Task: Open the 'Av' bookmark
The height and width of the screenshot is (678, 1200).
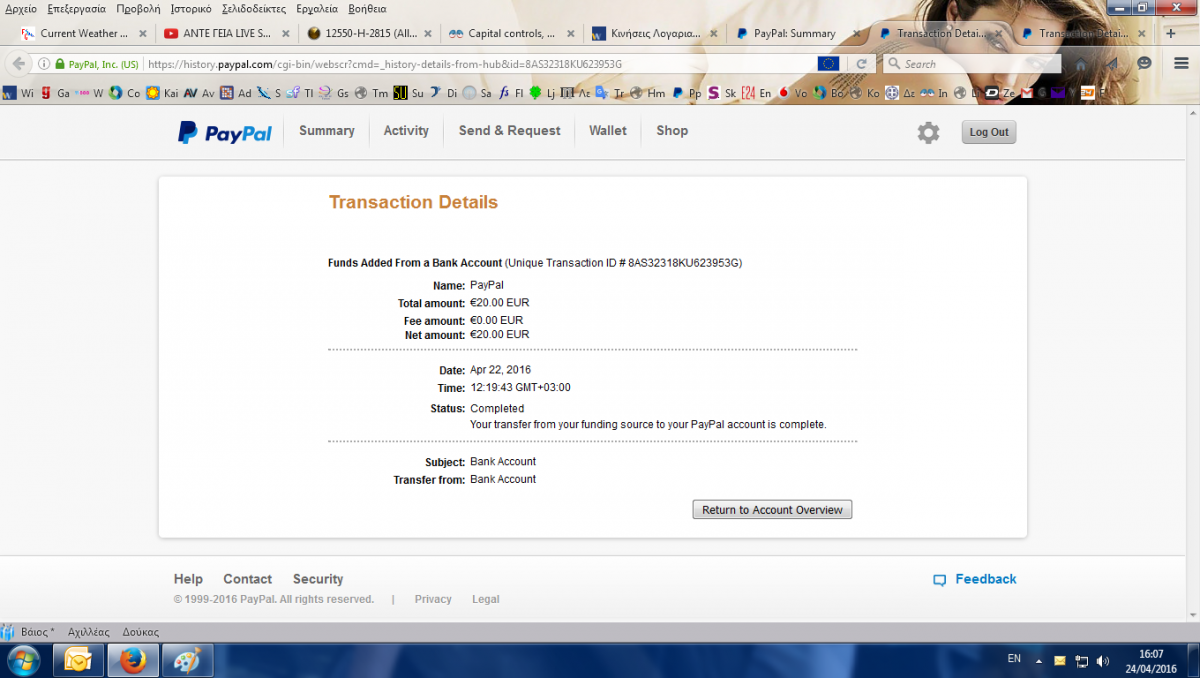Action: 199,93
